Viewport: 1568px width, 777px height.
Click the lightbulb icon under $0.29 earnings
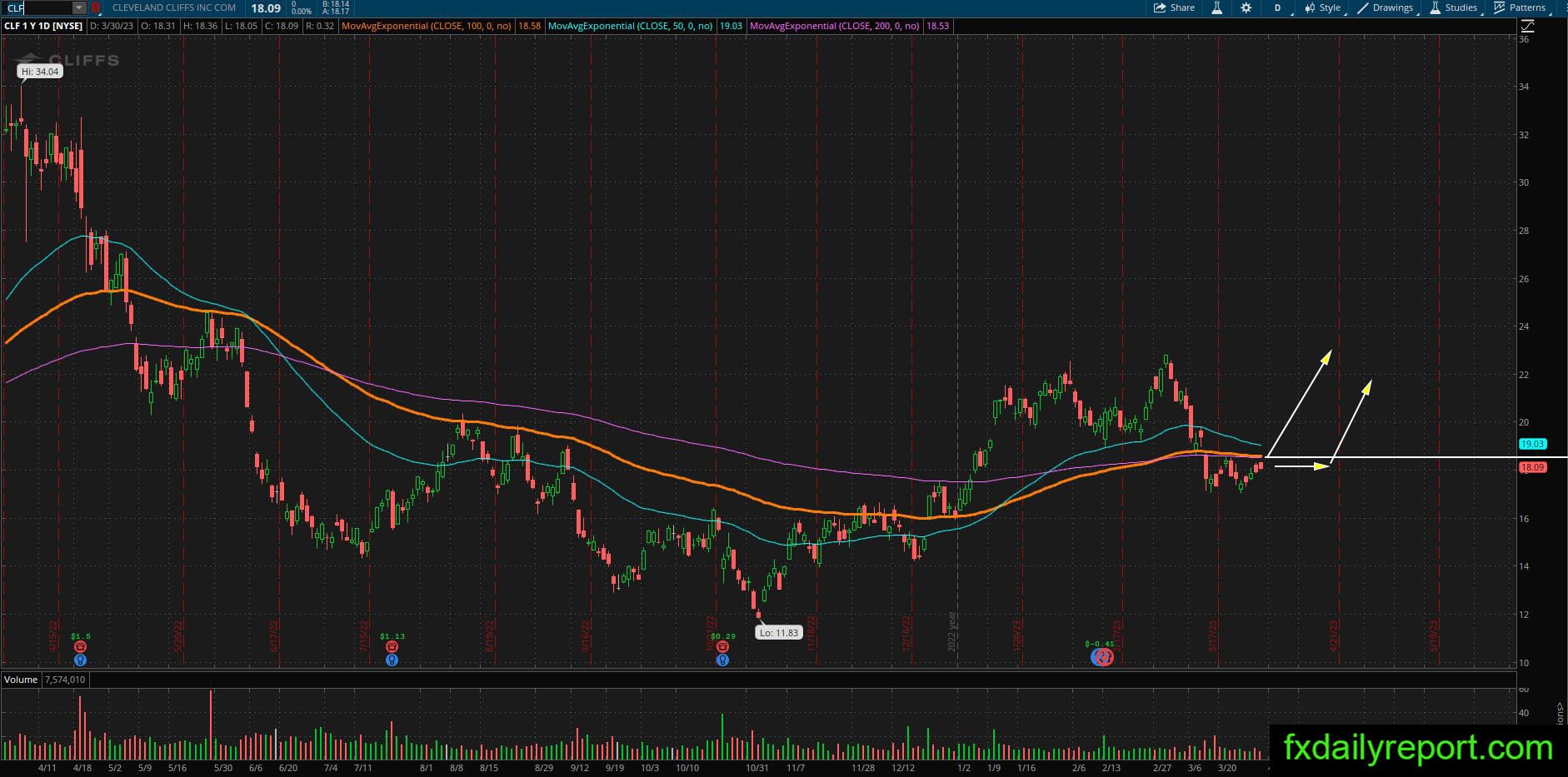(x=722, y=660)
